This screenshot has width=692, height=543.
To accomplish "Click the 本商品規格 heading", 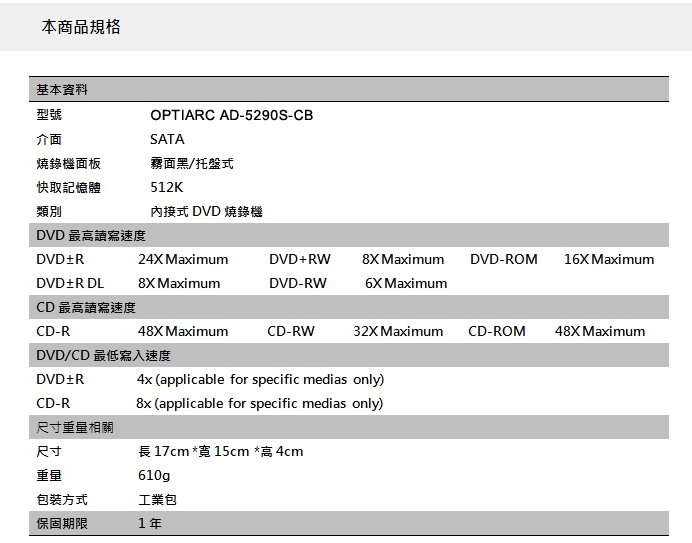I will tap(81, 27).
